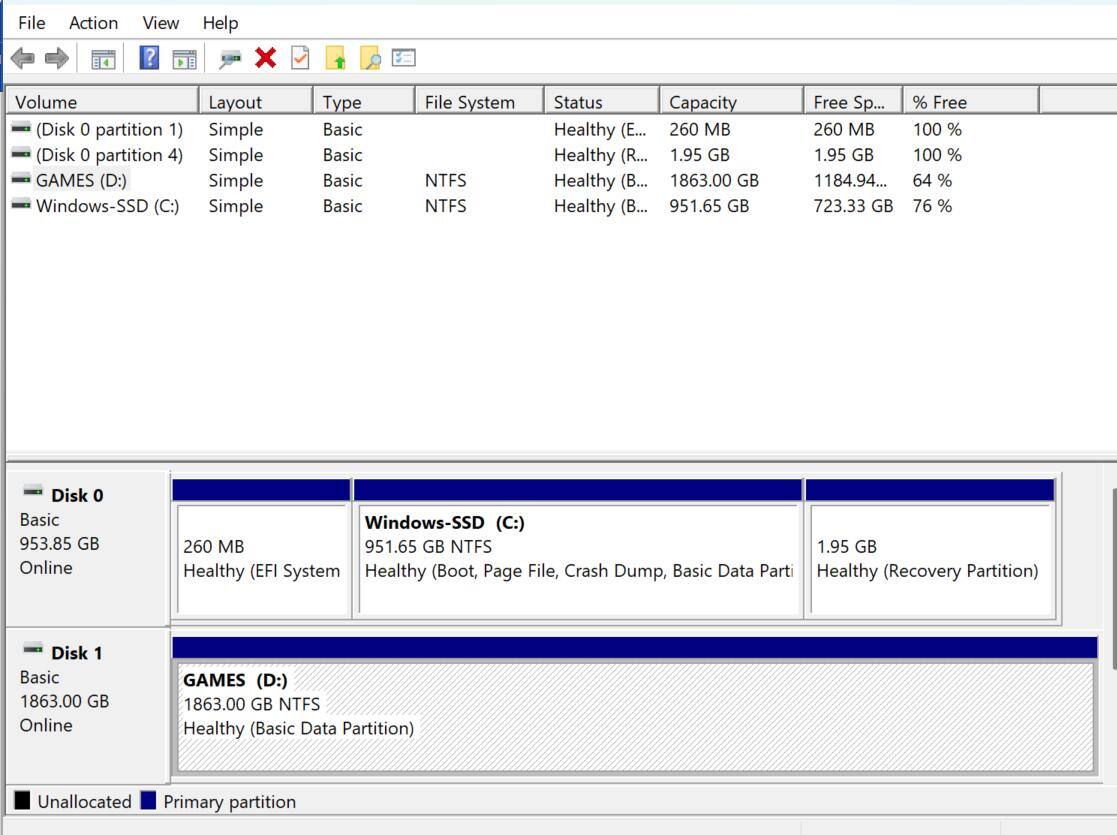The width and height of the screenshot is (1117, 835).
Task: Open the File menu
Action: [31, 22]
